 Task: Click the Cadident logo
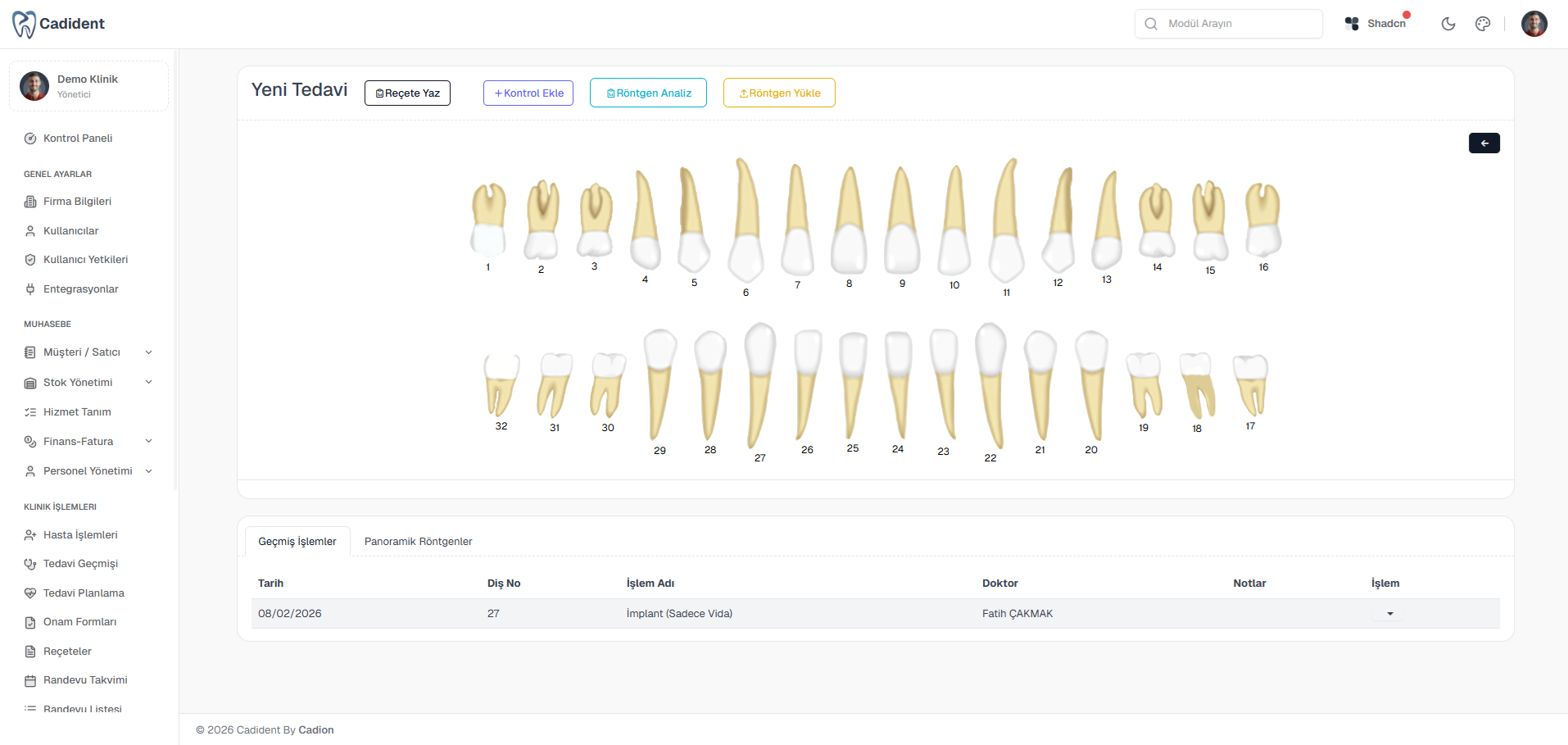(59, 24)
